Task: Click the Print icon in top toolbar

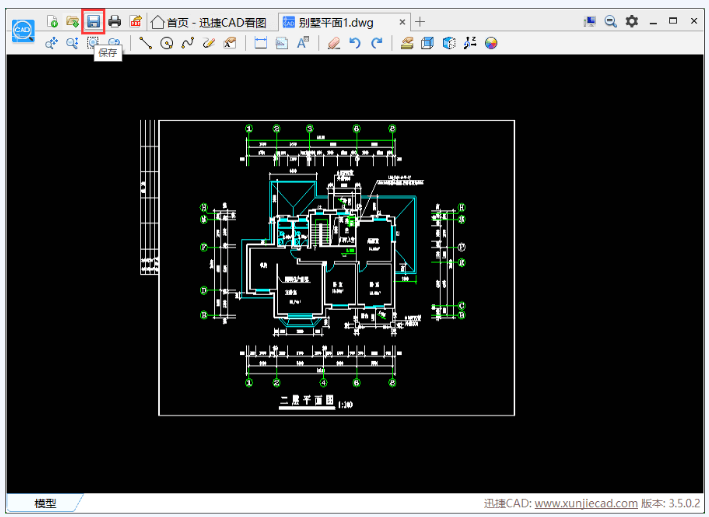Action: 115,21
